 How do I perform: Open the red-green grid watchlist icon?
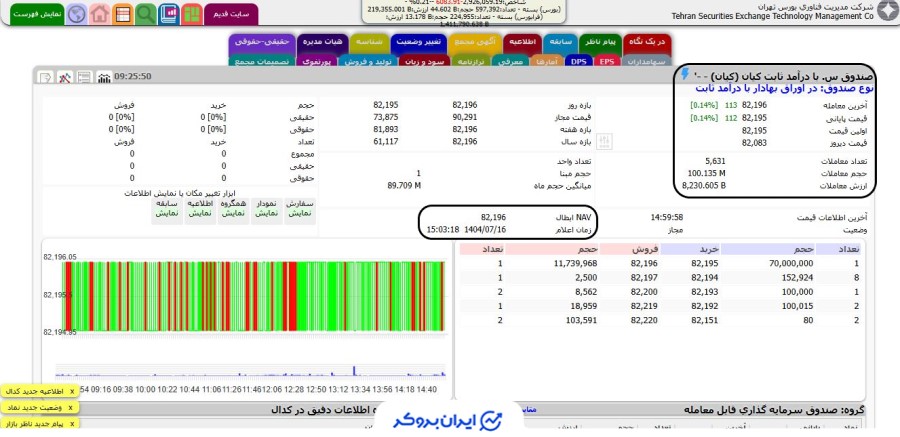point(192,14)
